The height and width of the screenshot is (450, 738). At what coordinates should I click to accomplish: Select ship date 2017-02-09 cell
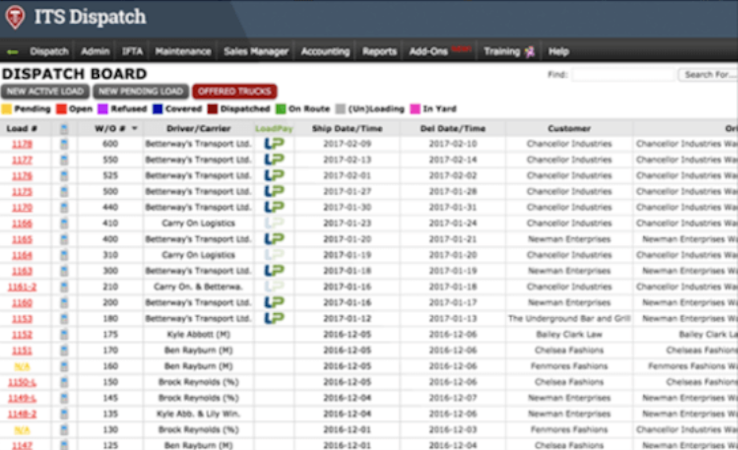pyautogui.click(x=347, y=144)
